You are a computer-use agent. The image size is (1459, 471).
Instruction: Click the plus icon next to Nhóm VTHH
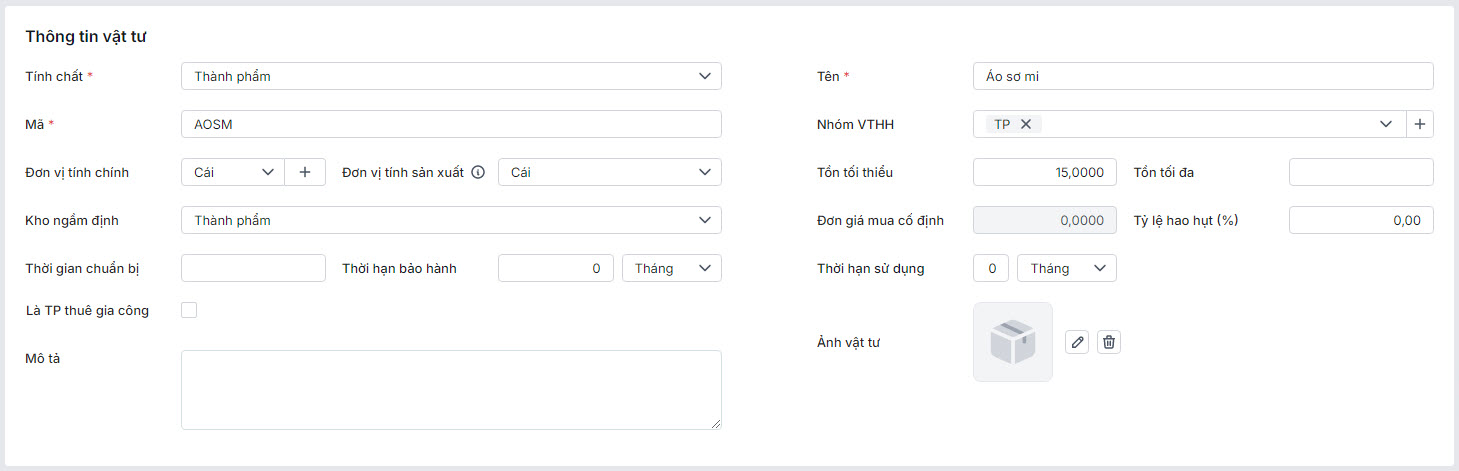click(x=1420, y=124)
